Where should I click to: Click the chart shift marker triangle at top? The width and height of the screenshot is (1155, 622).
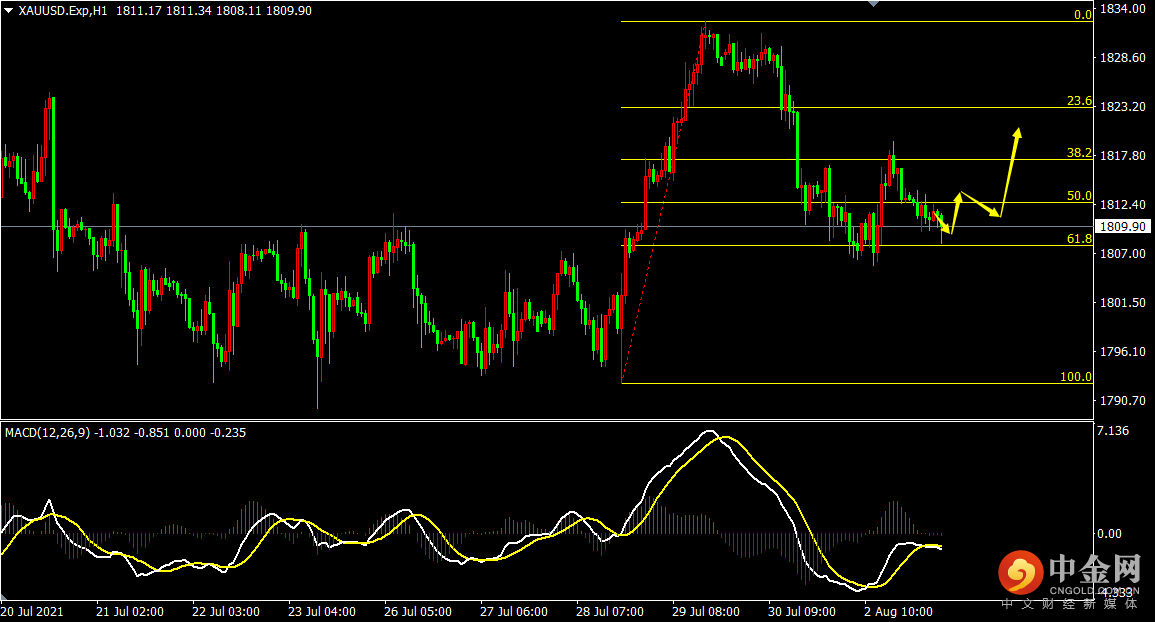[874, 4]
